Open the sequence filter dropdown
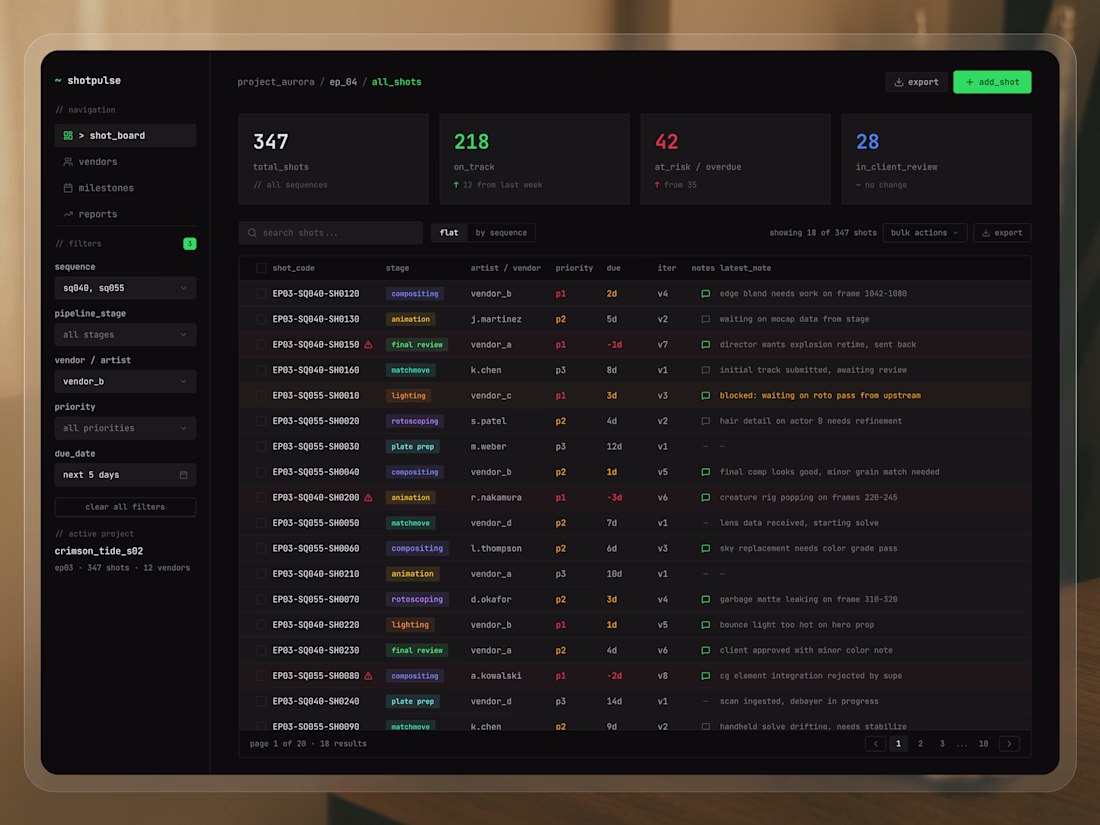Viewport: 1100px width, 825px height. (125, 288)
